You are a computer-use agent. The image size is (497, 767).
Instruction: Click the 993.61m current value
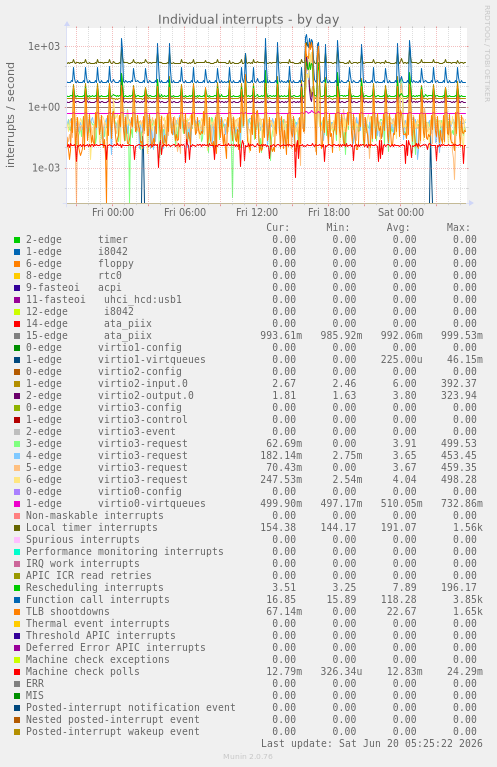pos(281,336)
